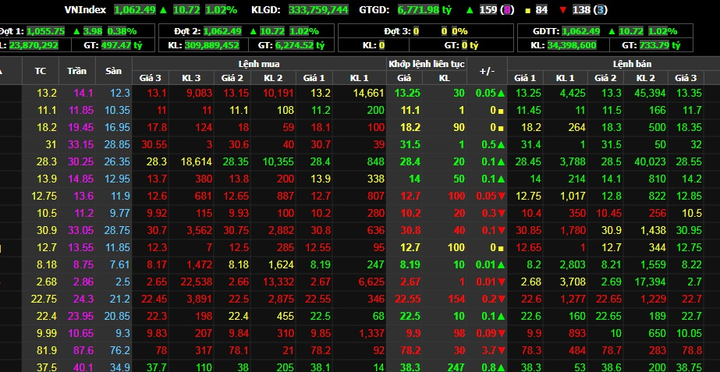Click volume 23,870,292 under Đợt 1
This screenshot has width=720, height=372.
pyautogui.click(x=34, y=45)
